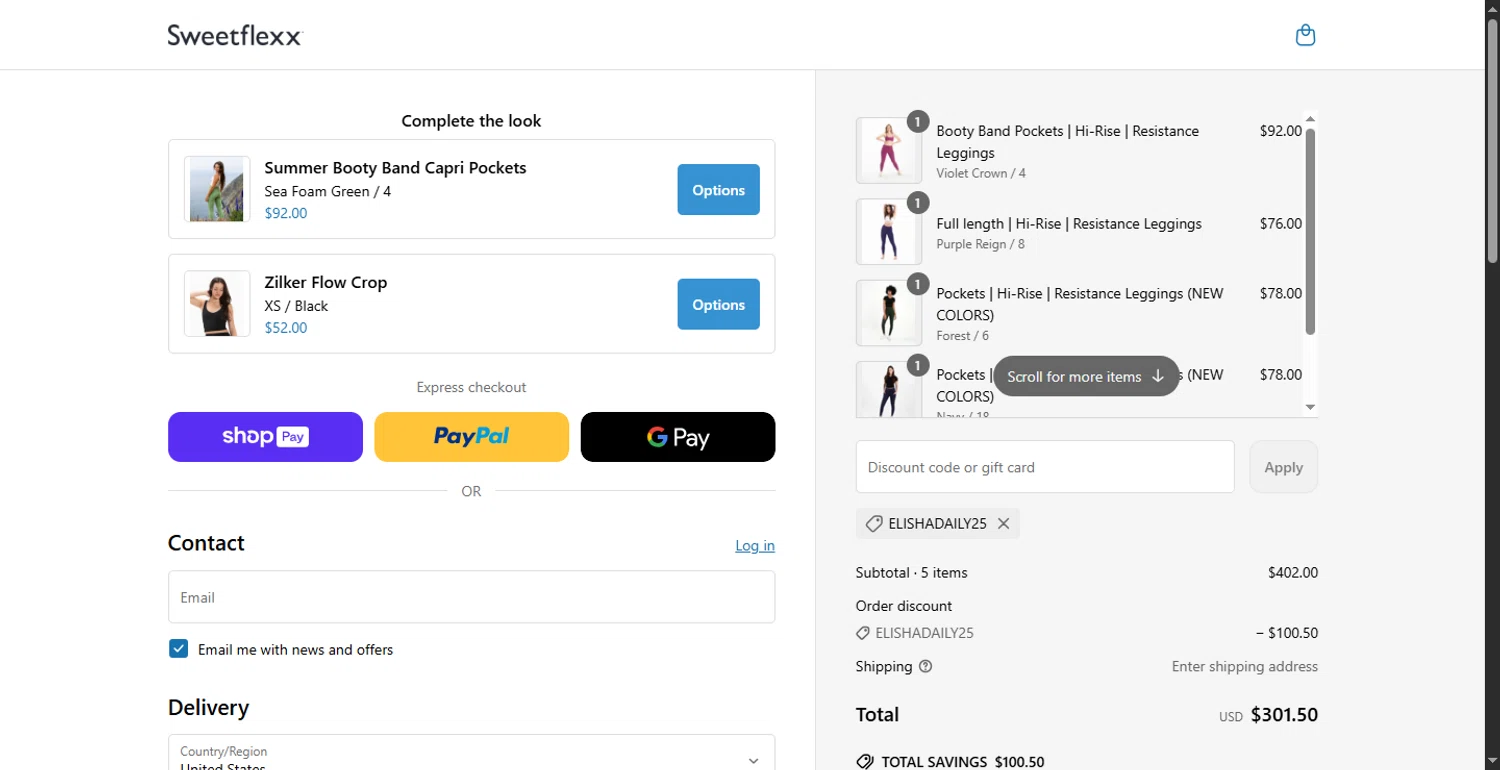This screenshot has width=1500, height=770.
Task: Focus the Discount code or gift card field
Action: pos(1045,467)
